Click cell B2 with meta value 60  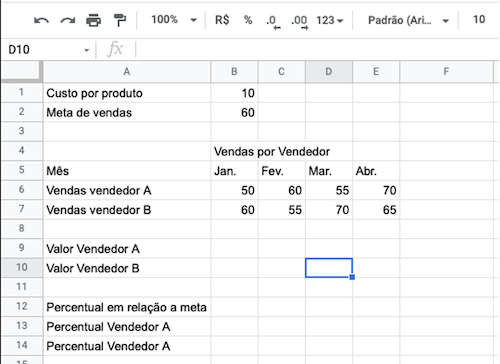pos(234,112)
